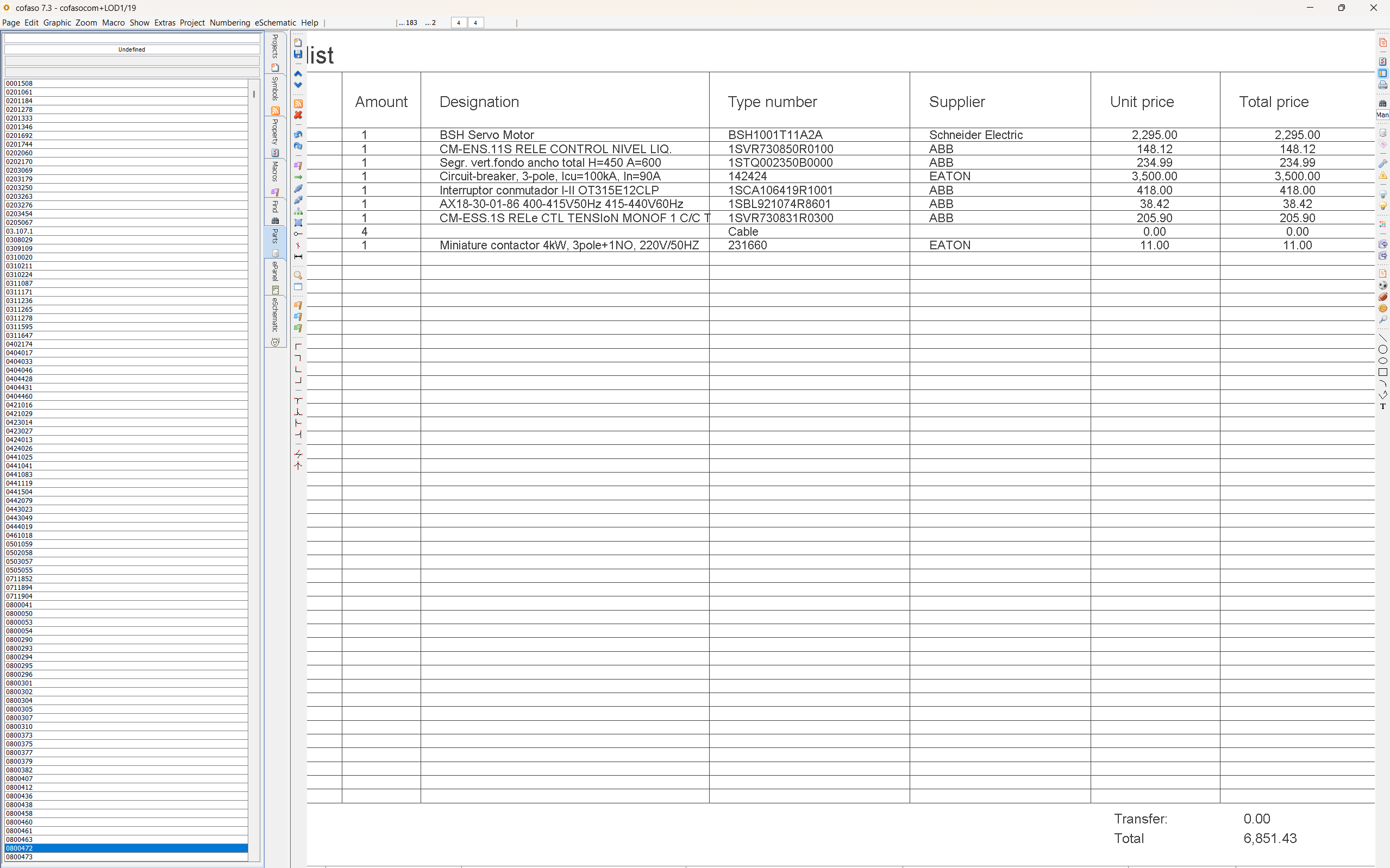Viewport: 1390px width, 868px height.
Task: Click the undo arrow icon
Action: pos(298,134)
